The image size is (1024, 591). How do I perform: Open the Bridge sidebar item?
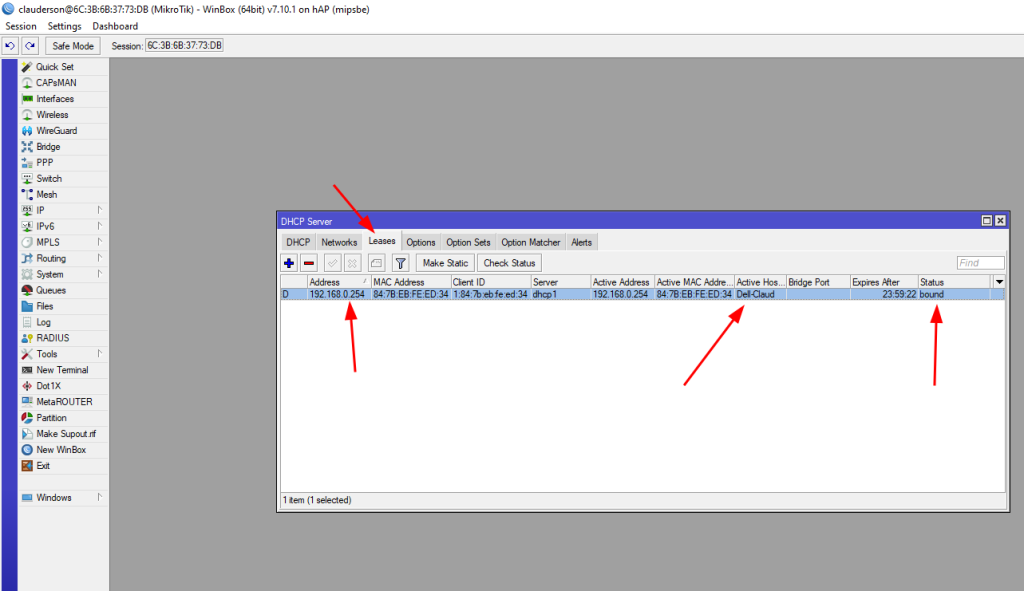point(48,147)
